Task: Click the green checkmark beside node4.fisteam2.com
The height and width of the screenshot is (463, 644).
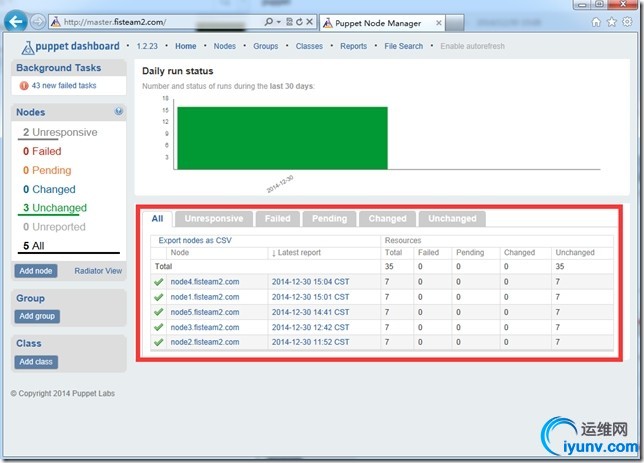Action: coord(159,282)
